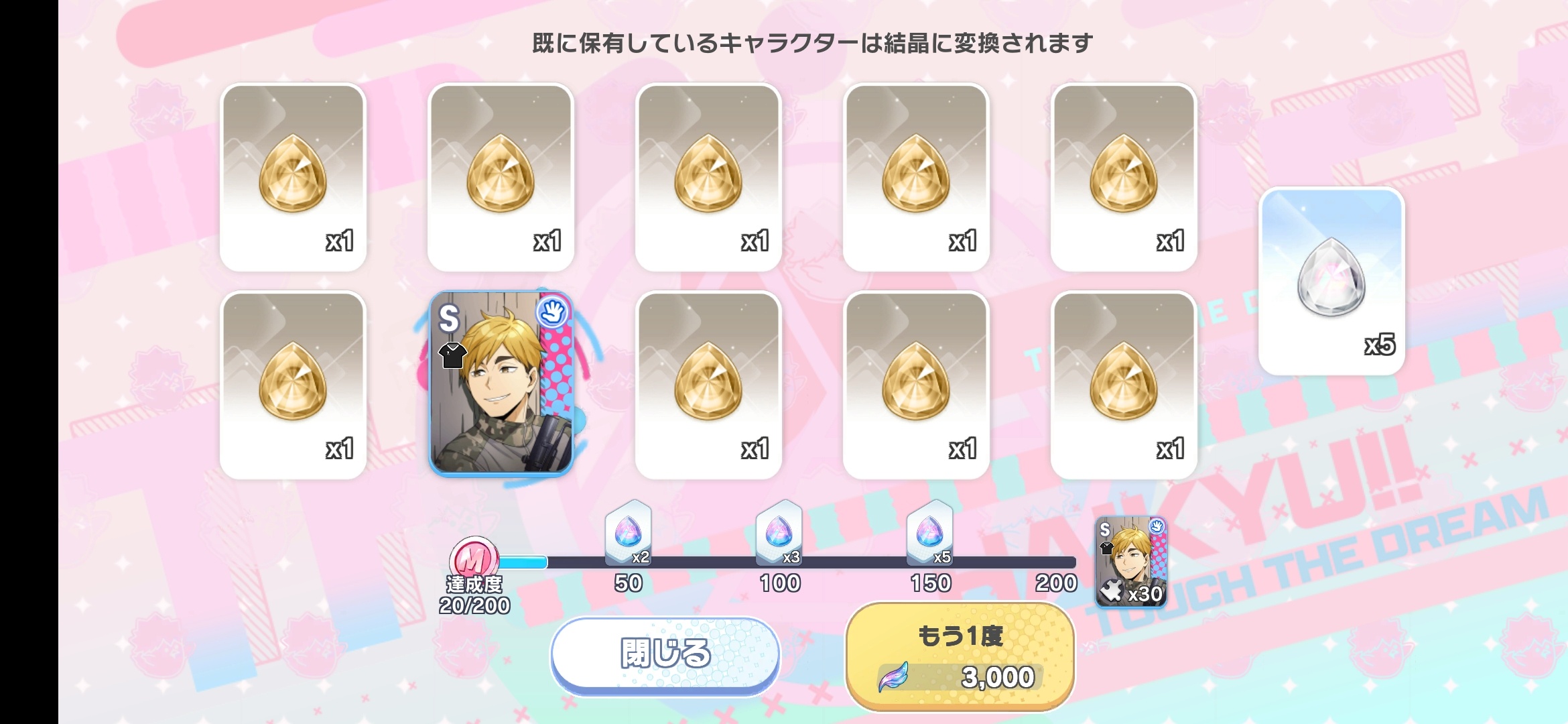Tap the third gold crystal in top row
Viewport: 1568px width, 724px height.
(708, 177)
